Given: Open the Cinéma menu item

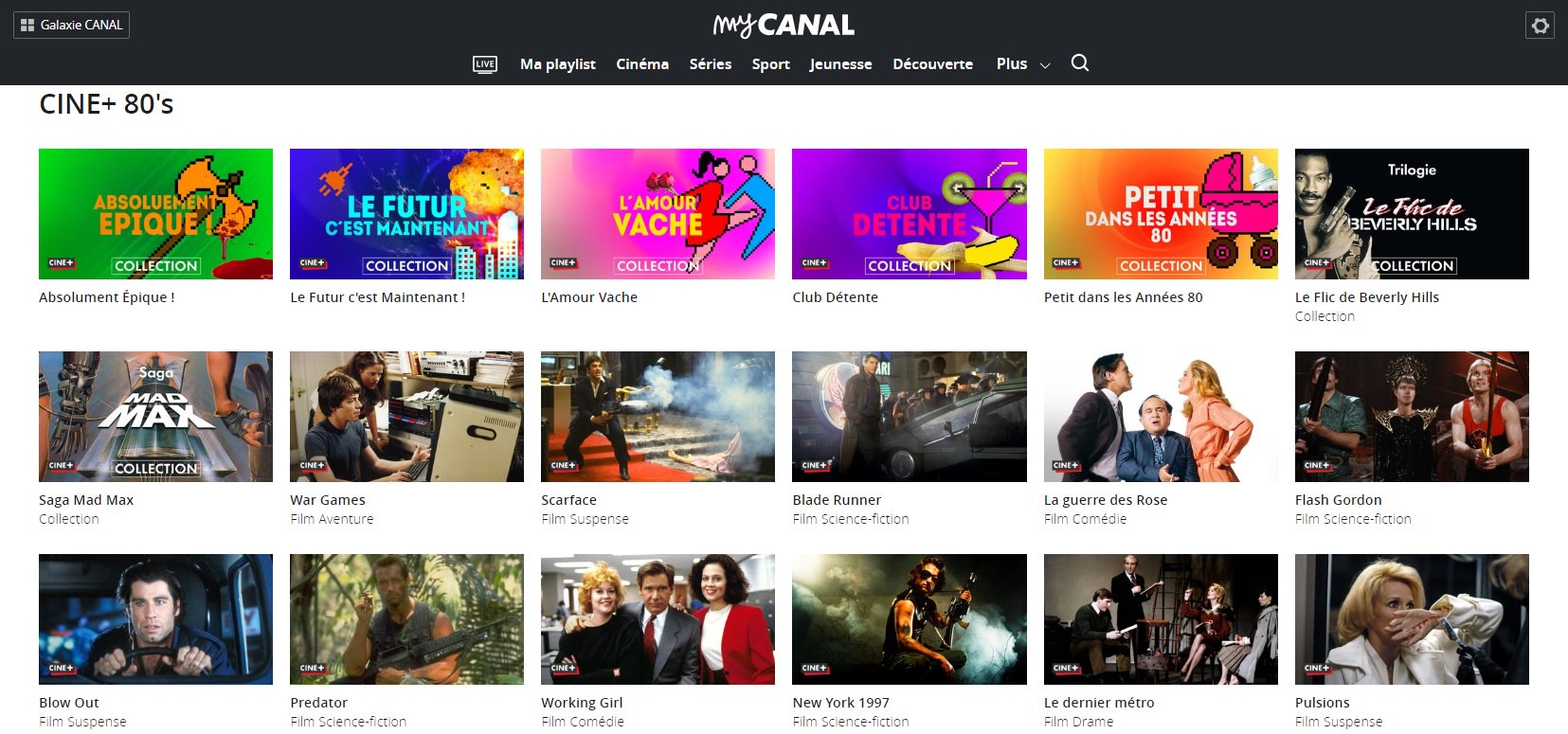Looking at the screenshot, I should coord(642,63).
